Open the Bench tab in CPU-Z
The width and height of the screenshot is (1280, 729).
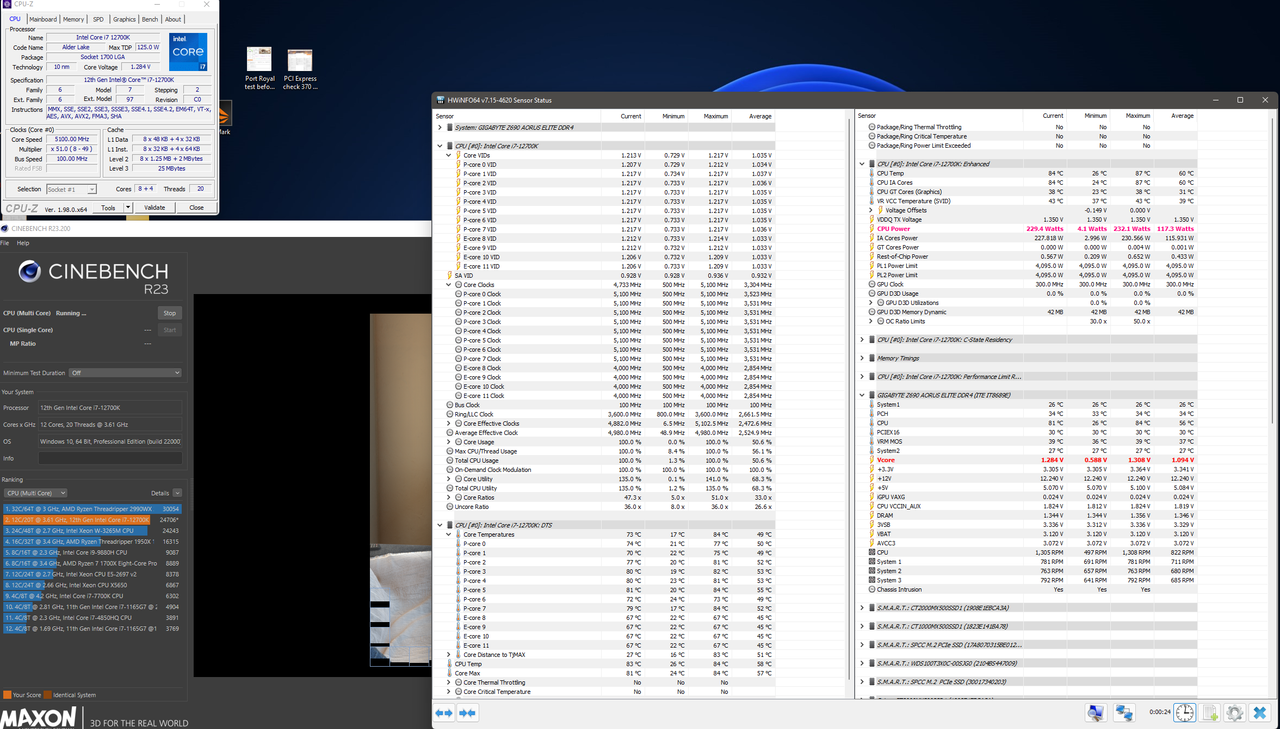pos(150,19)
